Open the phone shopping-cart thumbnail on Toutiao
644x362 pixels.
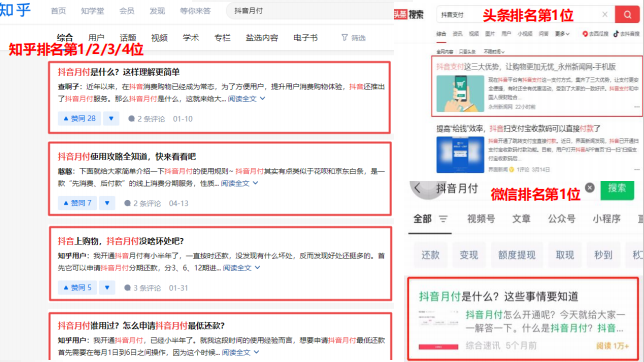click(x=460, y=93)
